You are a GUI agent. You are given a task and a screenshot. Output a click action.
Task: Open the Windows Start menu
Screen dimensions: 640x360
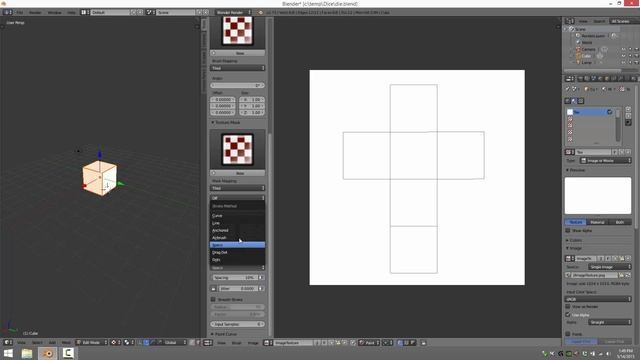coord(8,353)
